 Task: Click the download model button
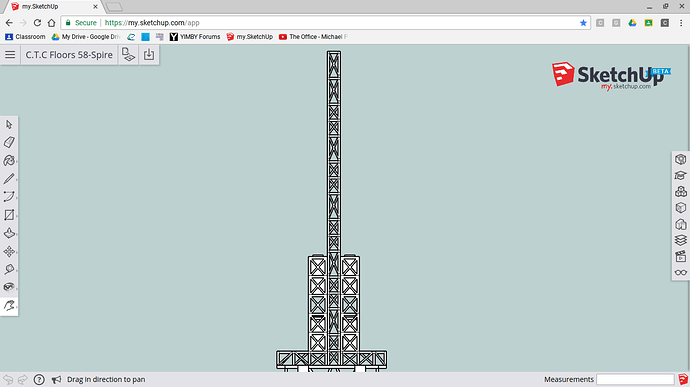pyautogui.click(x=149, y=55)
